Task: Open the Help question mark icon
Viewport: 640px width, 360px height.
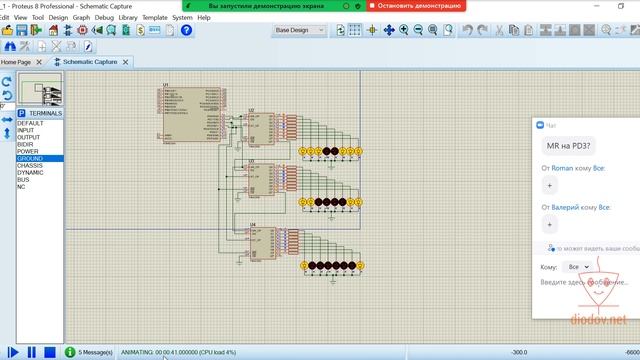Action: 186,30
